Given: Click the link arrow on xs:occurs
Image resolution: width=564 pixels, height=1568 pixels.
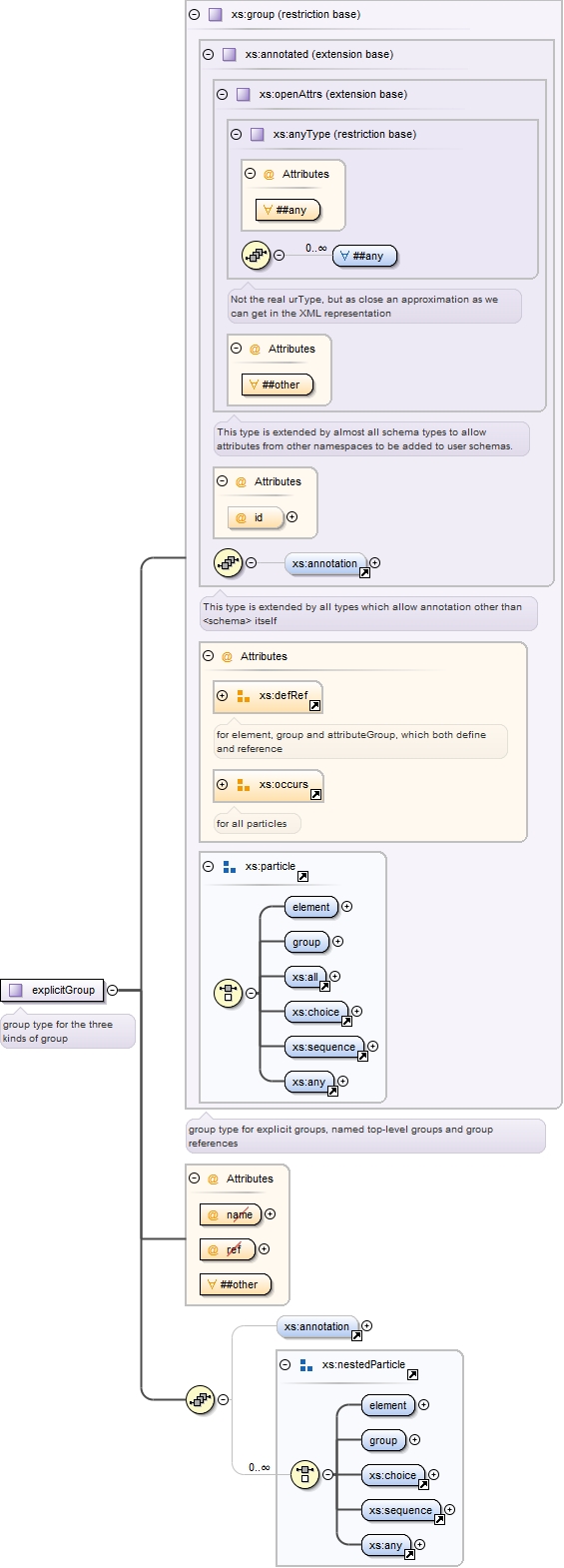Looking at the screenshot, I should click(315, 795).
